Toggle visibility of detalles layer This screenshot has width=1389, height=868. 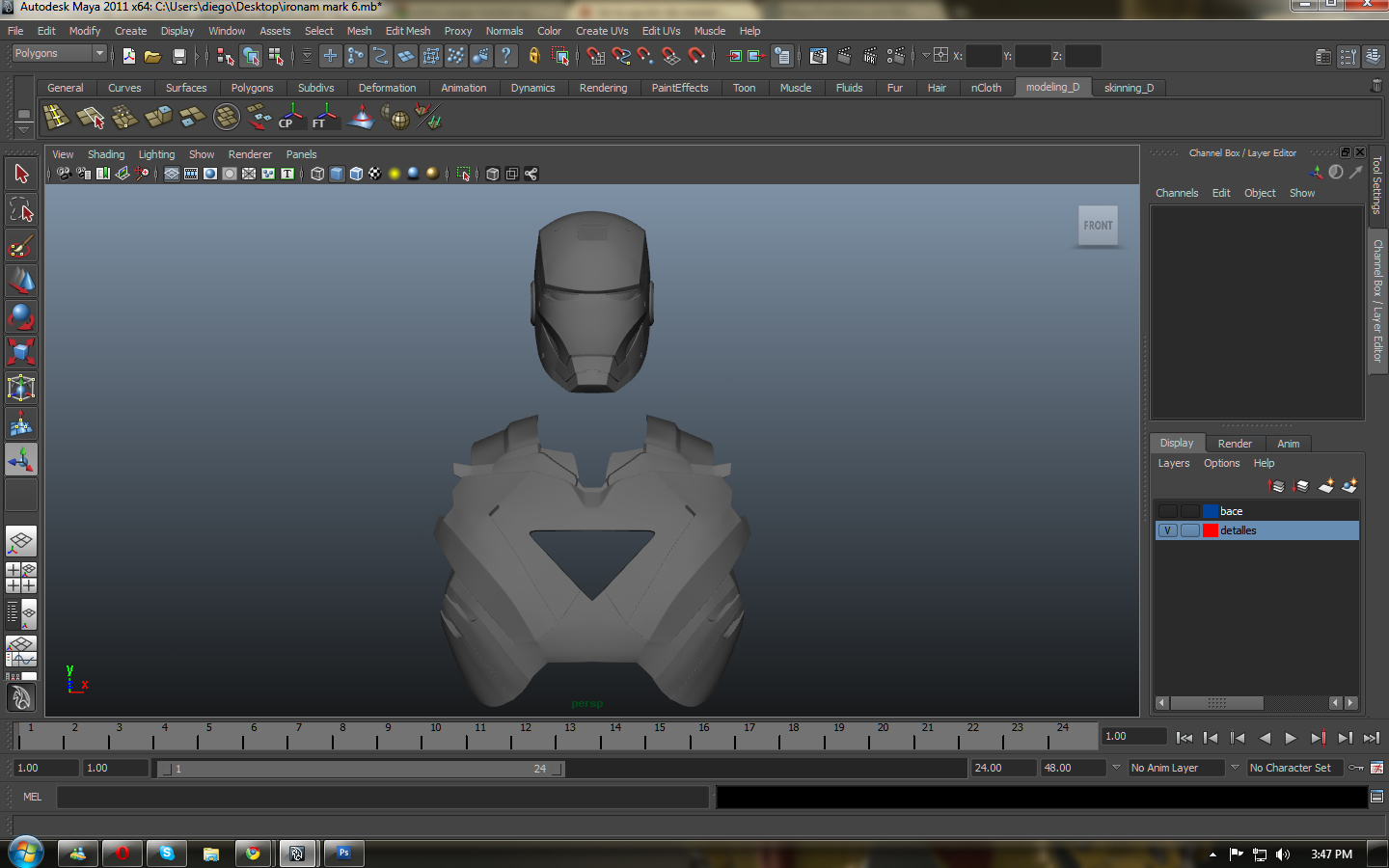pyautogui.click(x=1167, y=530)
